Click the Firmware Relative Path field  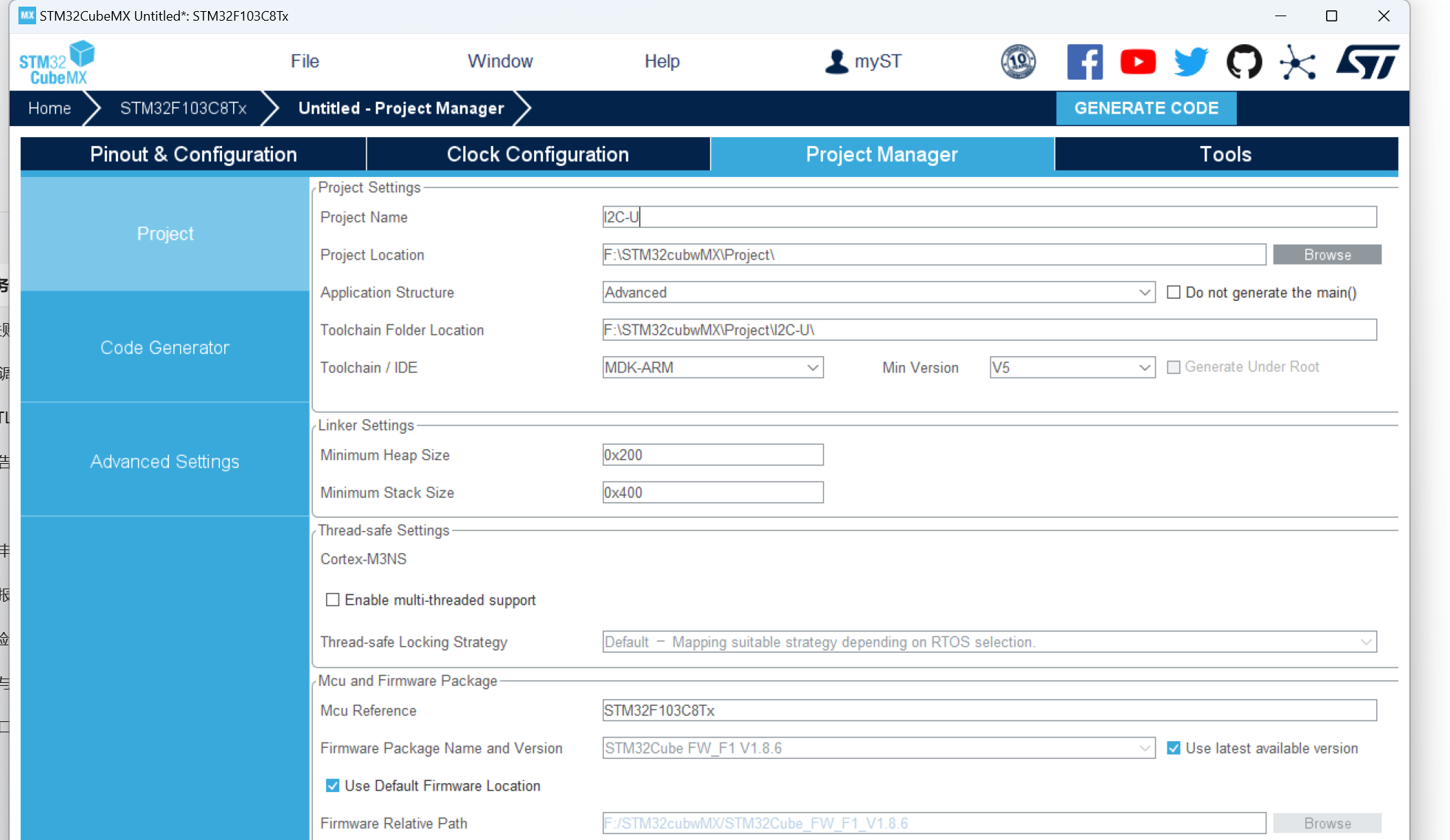tap(934, 824)
